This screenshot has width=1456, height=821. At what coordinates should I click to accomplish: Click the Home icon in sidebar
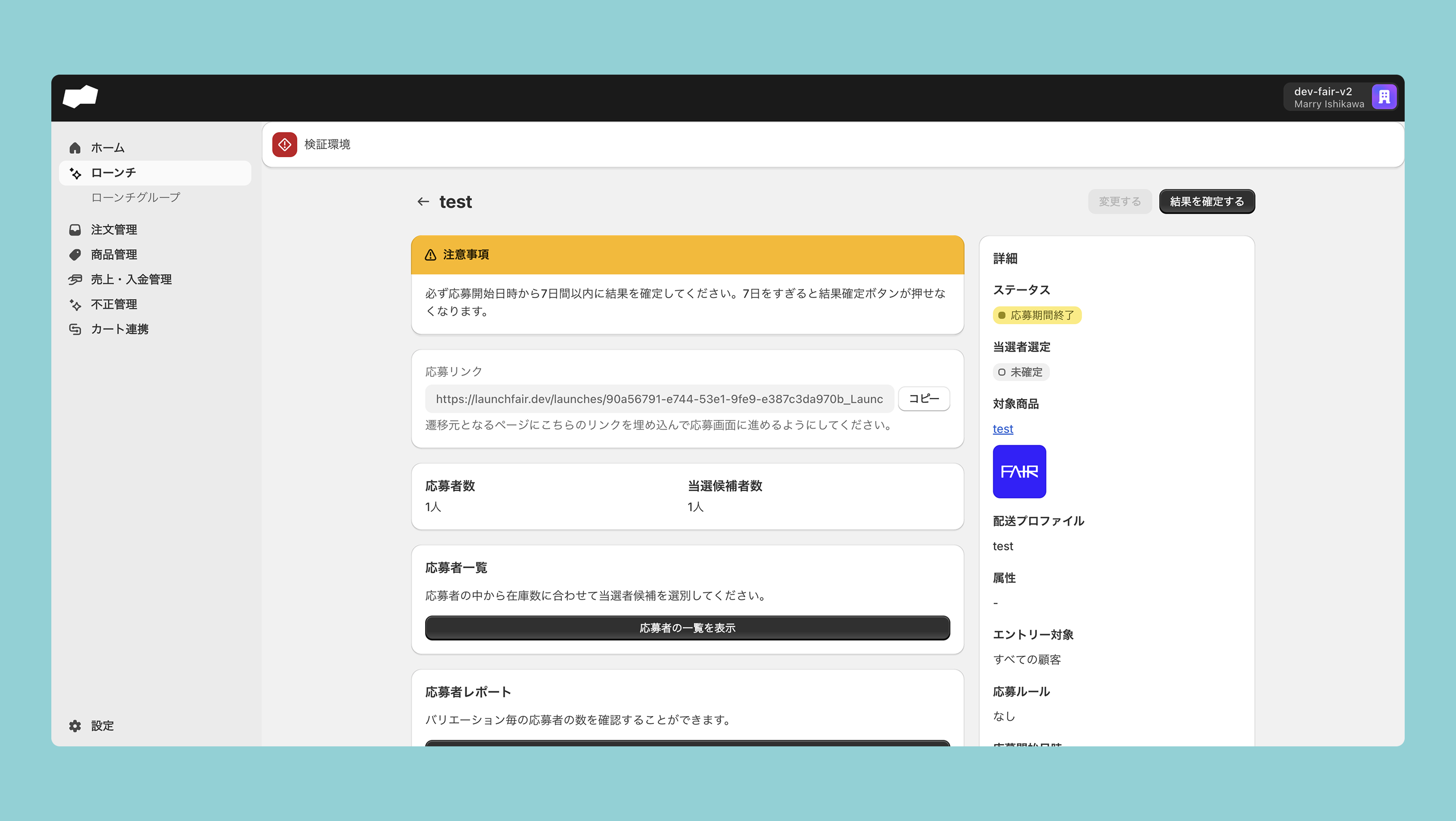click(75, 148)
